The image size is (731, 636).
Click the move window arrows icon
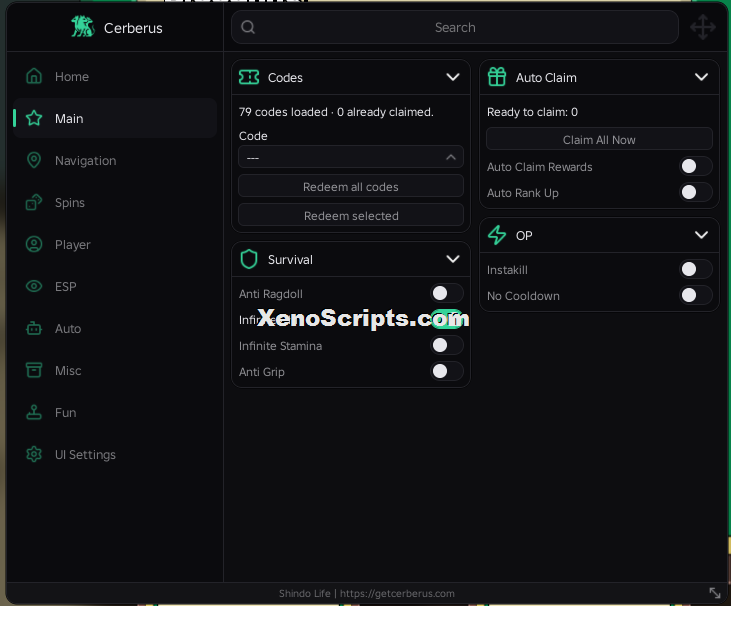[703, 27]
